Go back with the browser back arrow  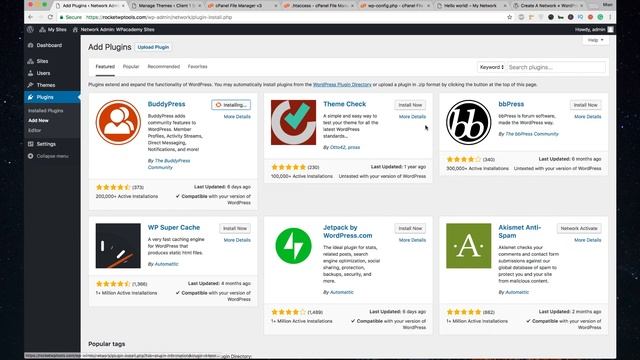coord(31,17)
